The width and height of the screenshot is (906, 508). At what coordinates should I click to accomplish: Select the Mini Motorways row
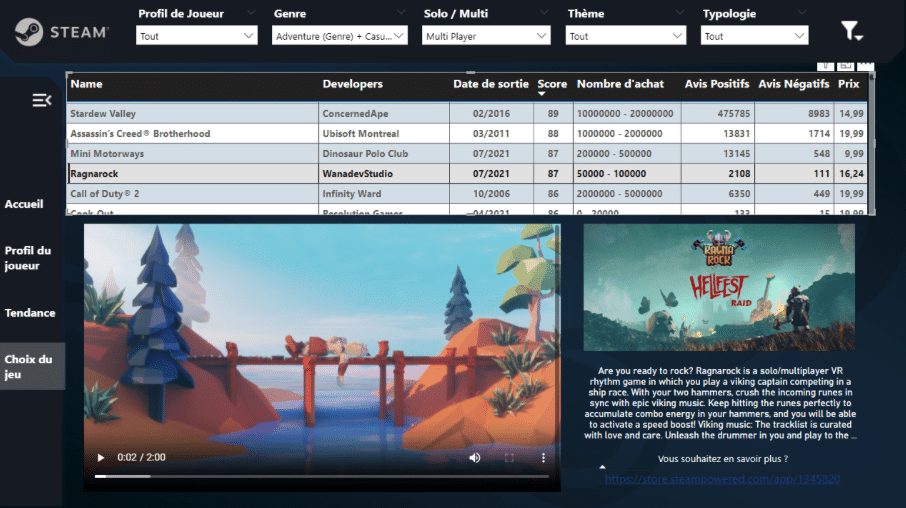point(467,154)
